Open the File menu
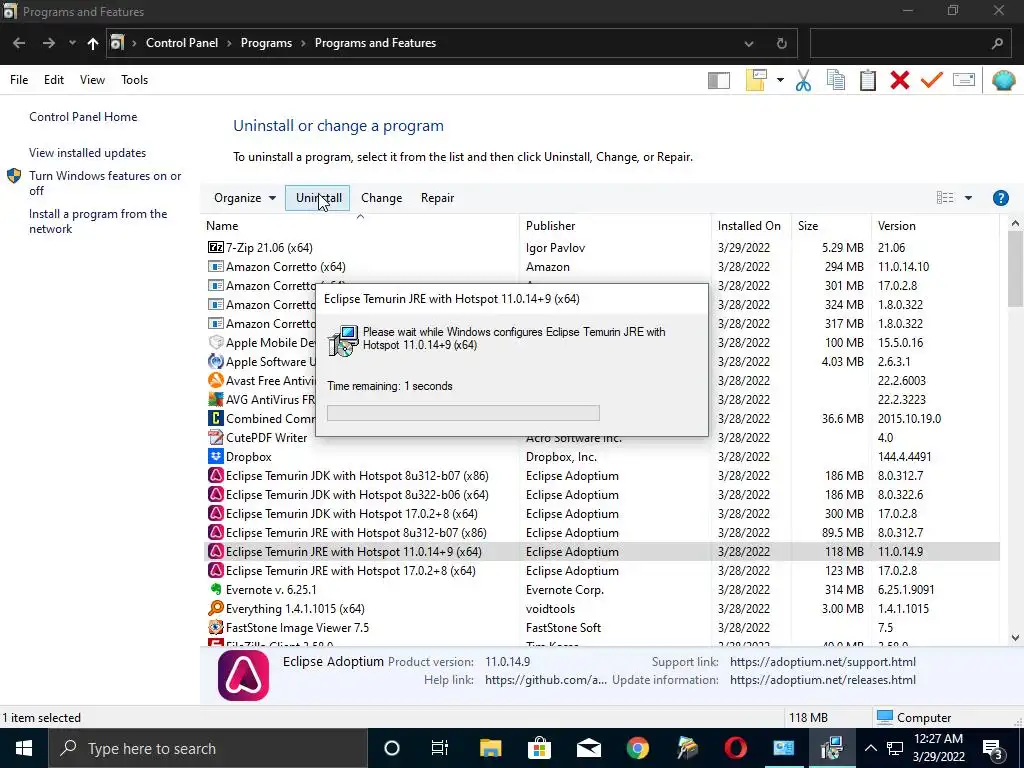 [19, 80]
